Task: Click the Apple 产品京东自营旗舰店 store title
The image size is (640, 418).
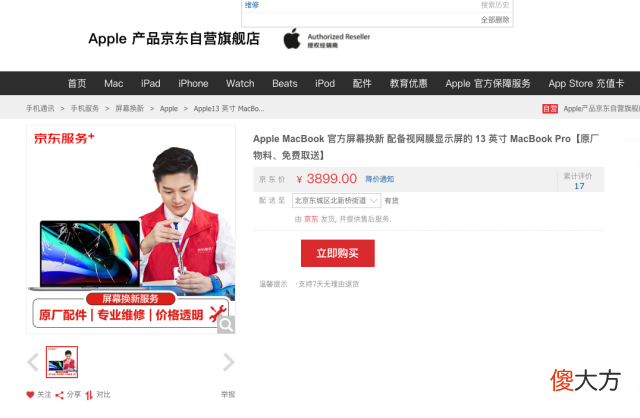Action: (x=174, y=39)
